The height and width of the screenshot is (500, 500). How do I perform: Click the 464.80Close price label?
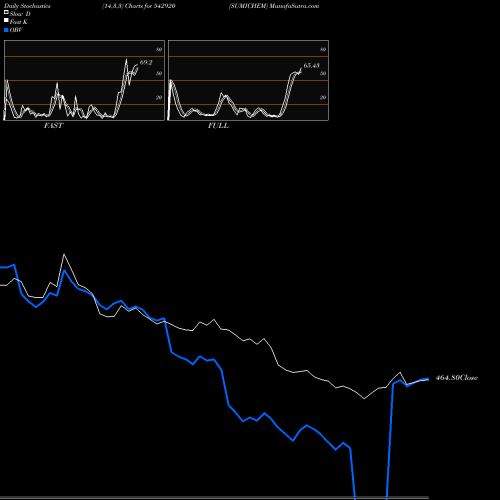(x=457, y=378)
